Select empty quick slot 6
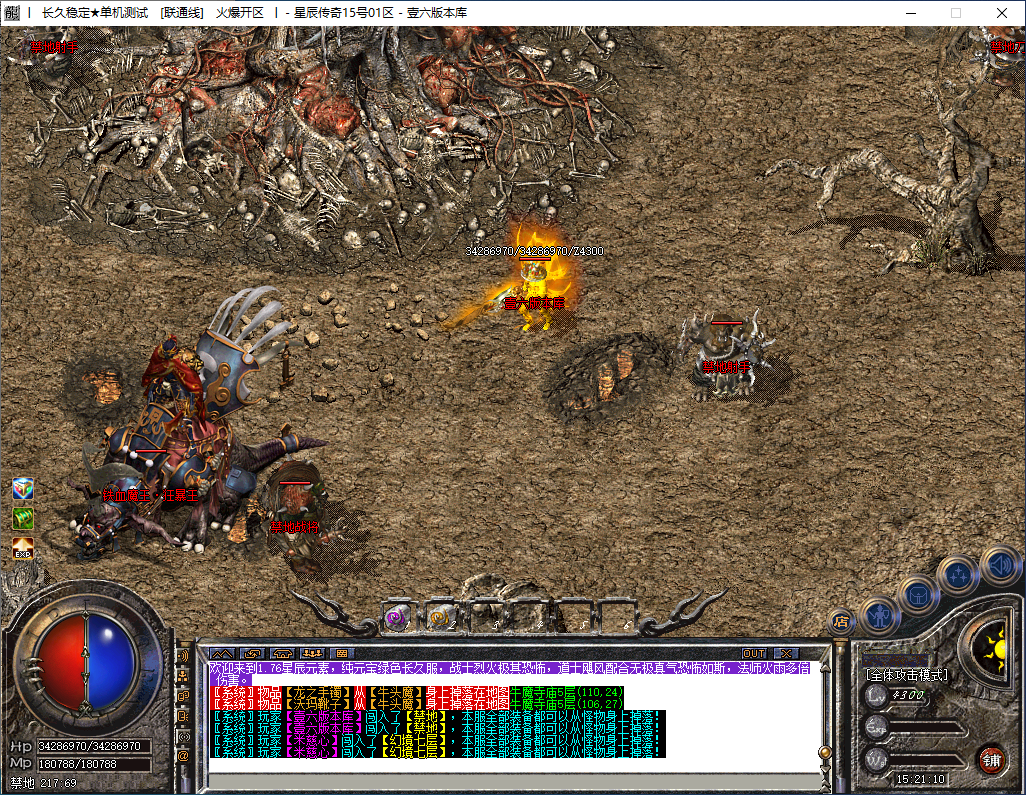The height and width of the screenshot is (795, 1026). (616, 617)
